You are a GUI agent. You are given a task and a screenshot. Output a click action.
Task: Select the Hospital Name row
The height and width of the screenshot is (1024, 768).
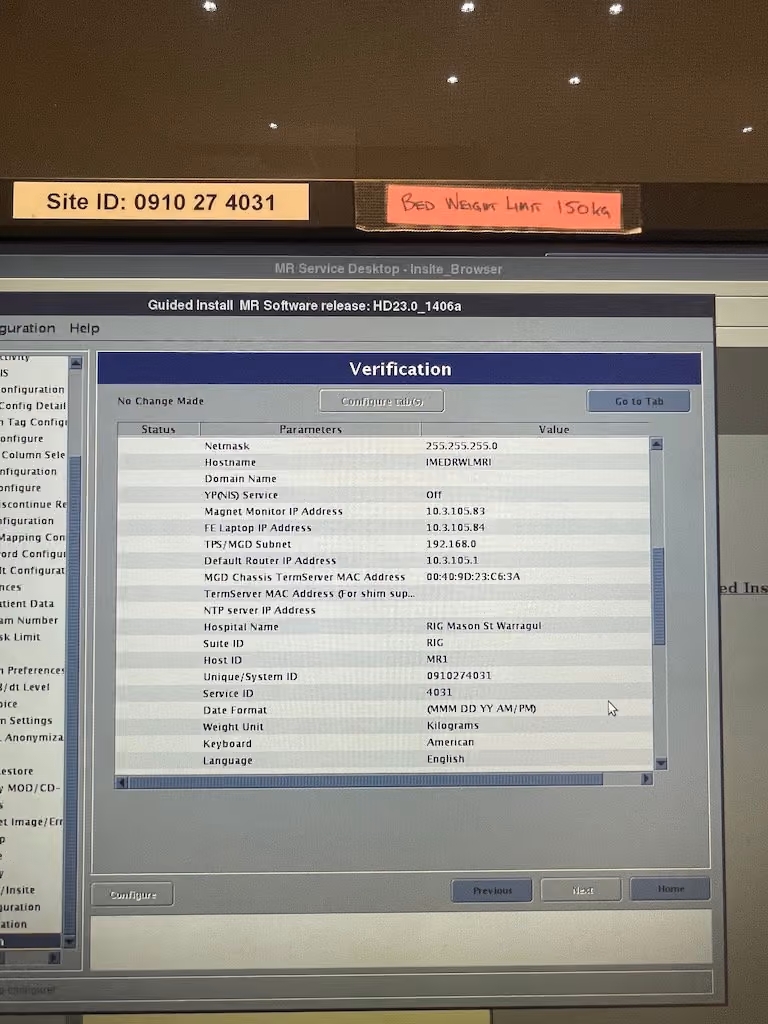pyautogui.click(x=384, y=626)
